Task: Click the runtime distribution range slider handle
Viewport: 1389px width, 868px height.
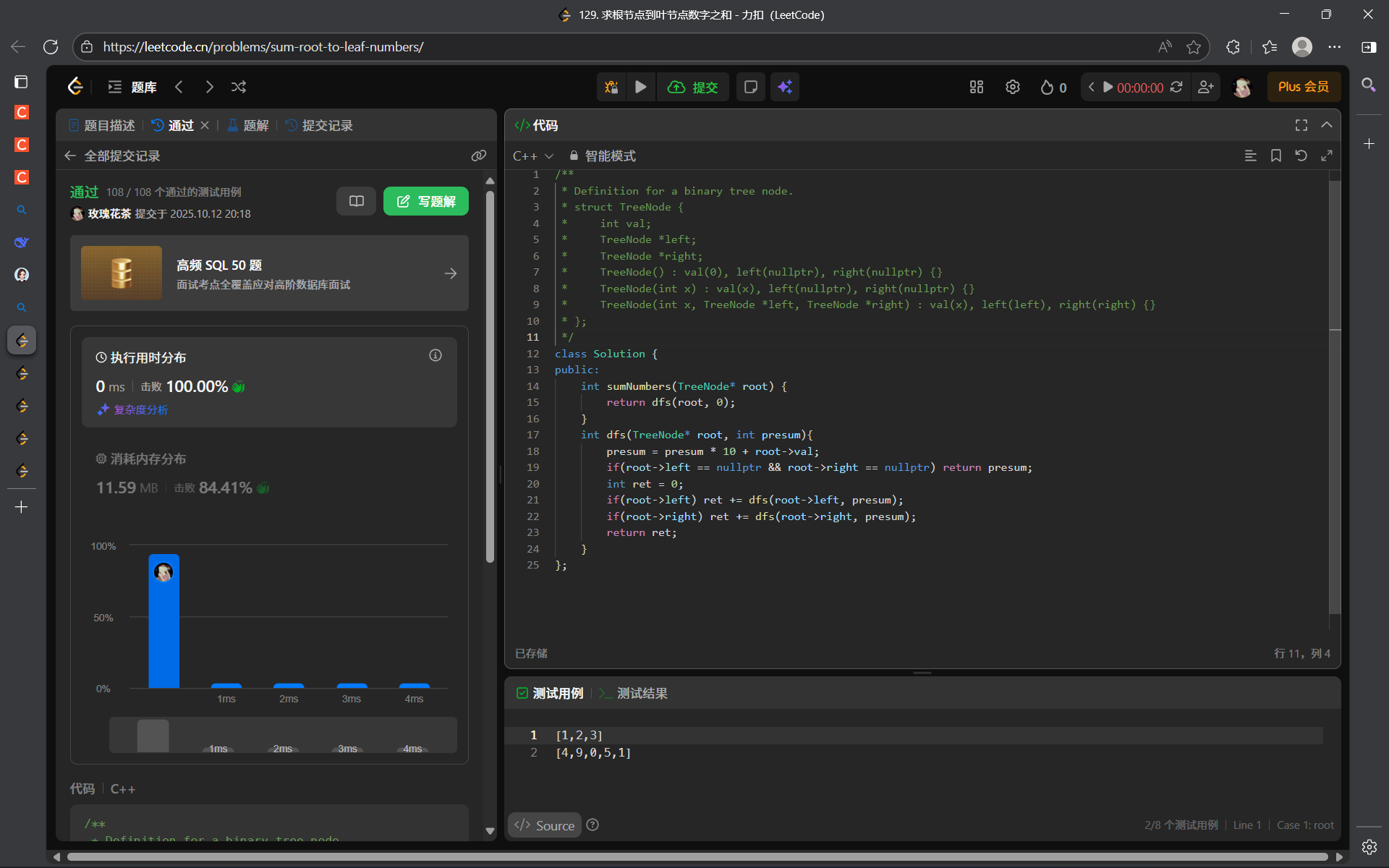Action: [153, 736]
